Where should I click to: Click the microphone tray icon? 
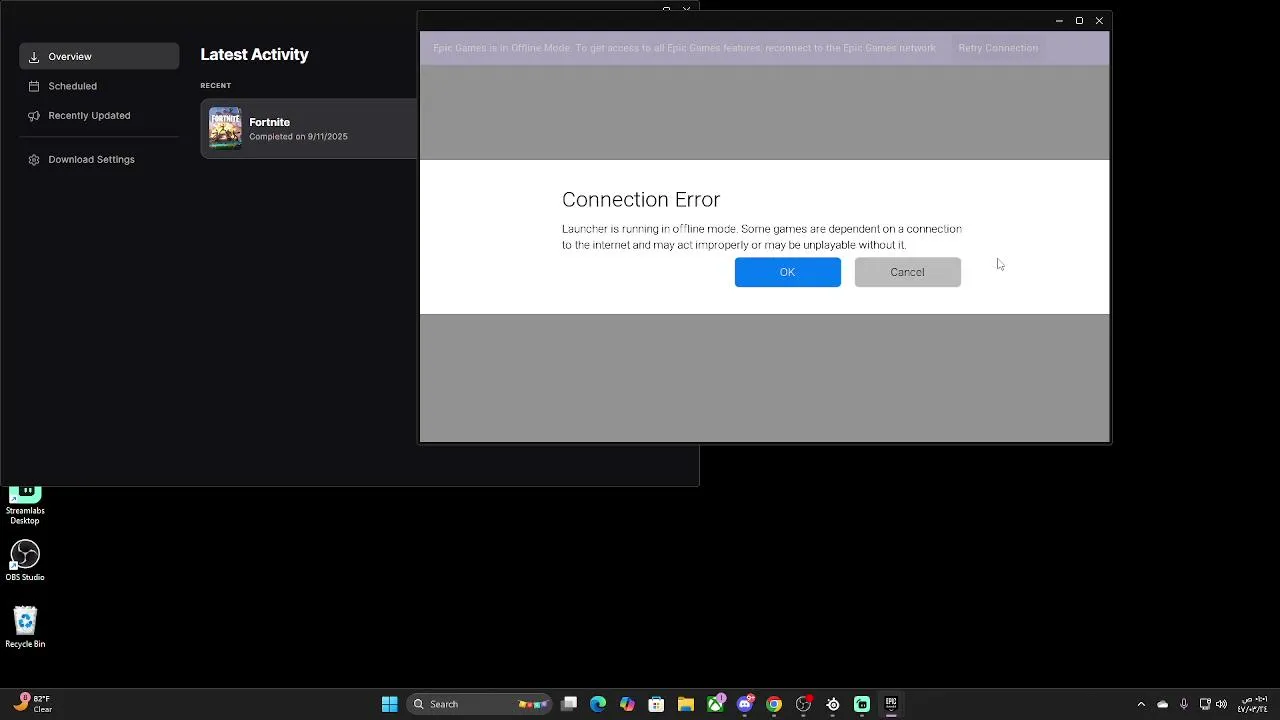[1184, 704]
